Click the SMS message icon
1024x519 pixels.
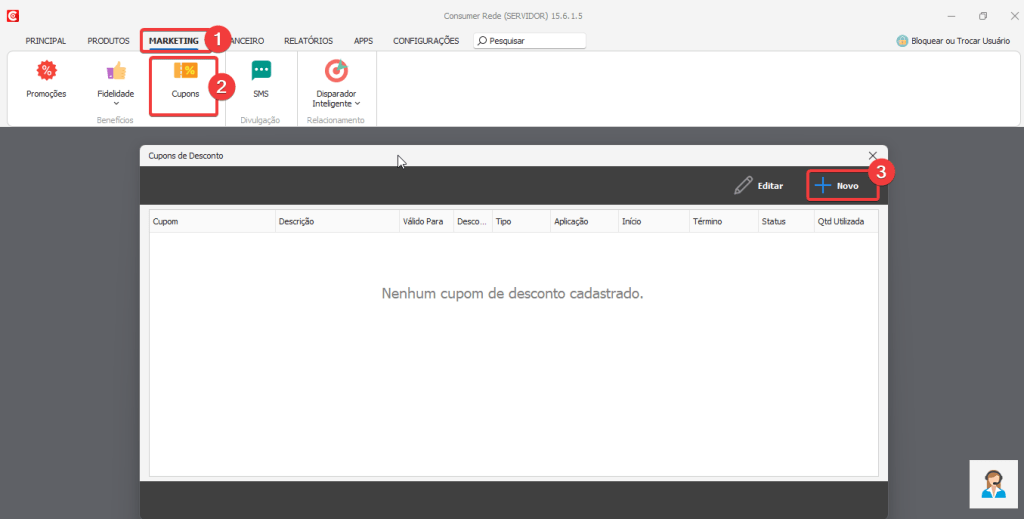[261, 71]
